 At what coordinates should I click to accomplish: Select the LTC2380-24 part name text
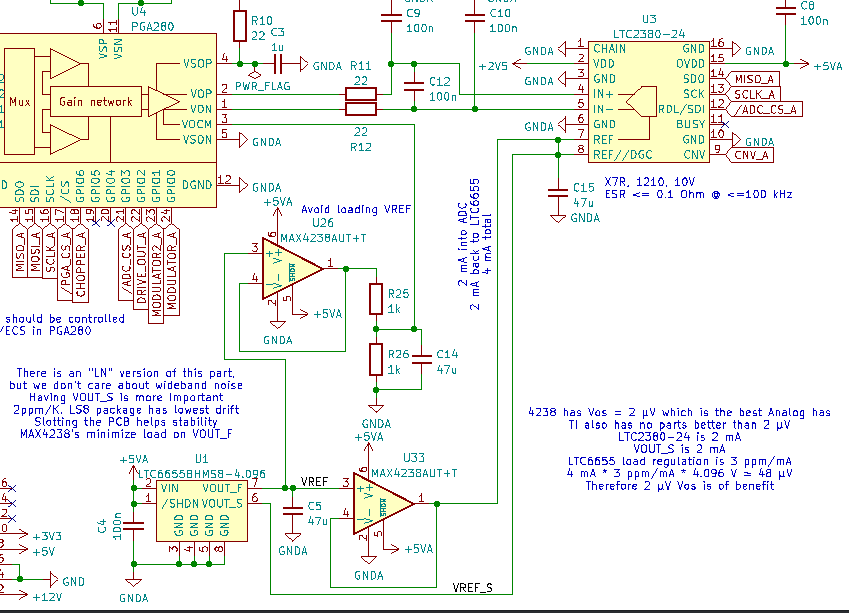649,34
